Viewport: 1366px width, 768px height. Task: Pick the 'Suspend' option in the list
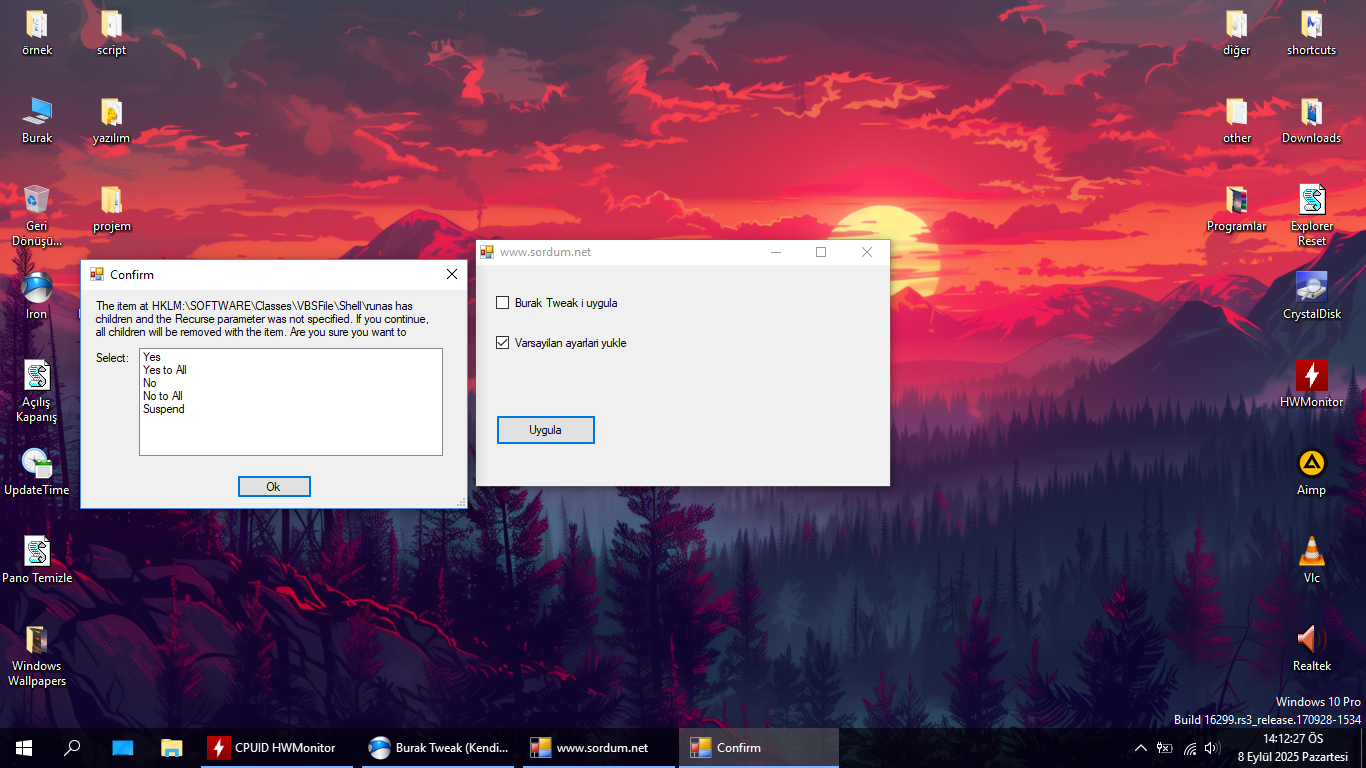[164, 409]
